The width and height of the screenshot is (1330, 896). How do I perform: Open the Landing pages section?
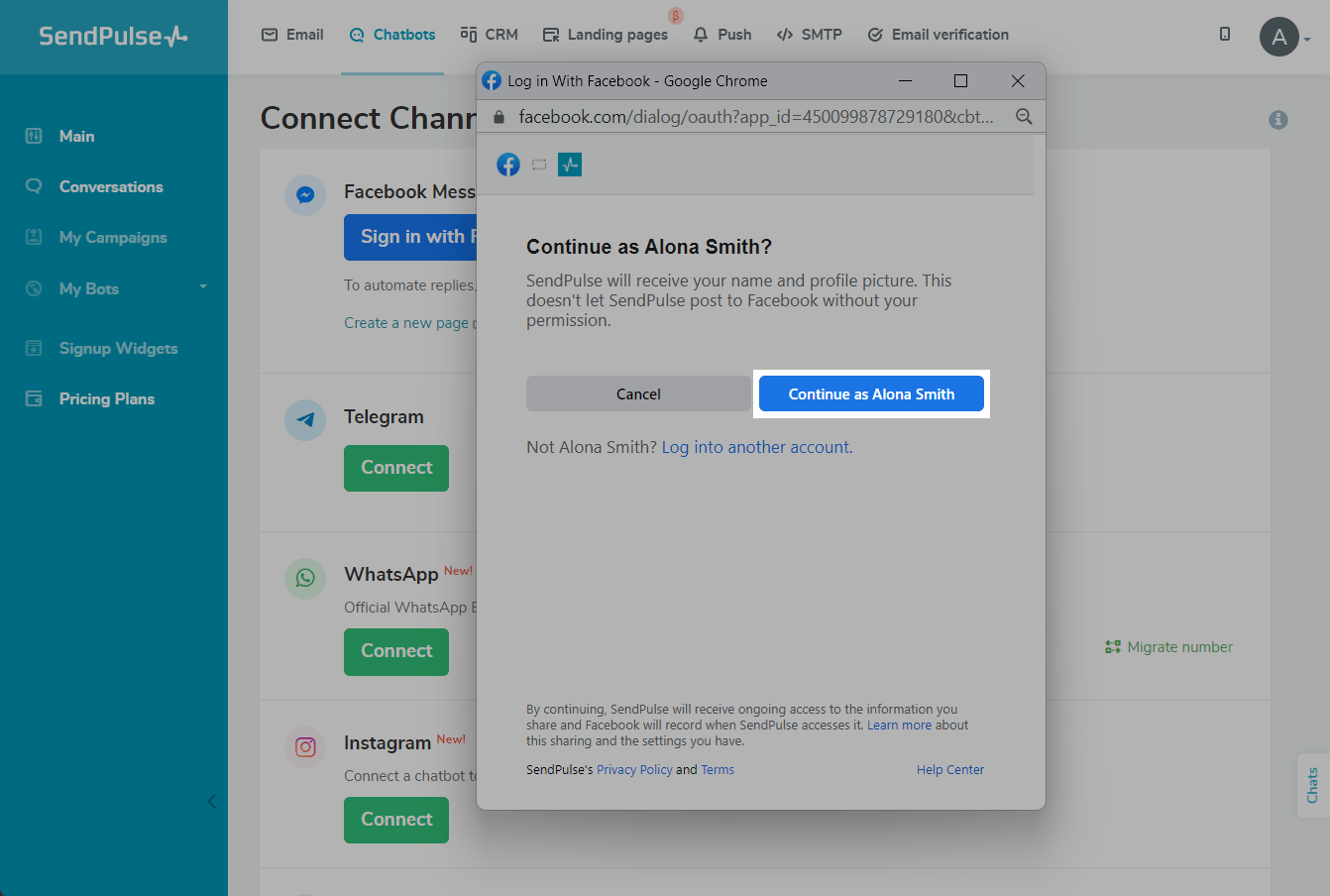606,35
